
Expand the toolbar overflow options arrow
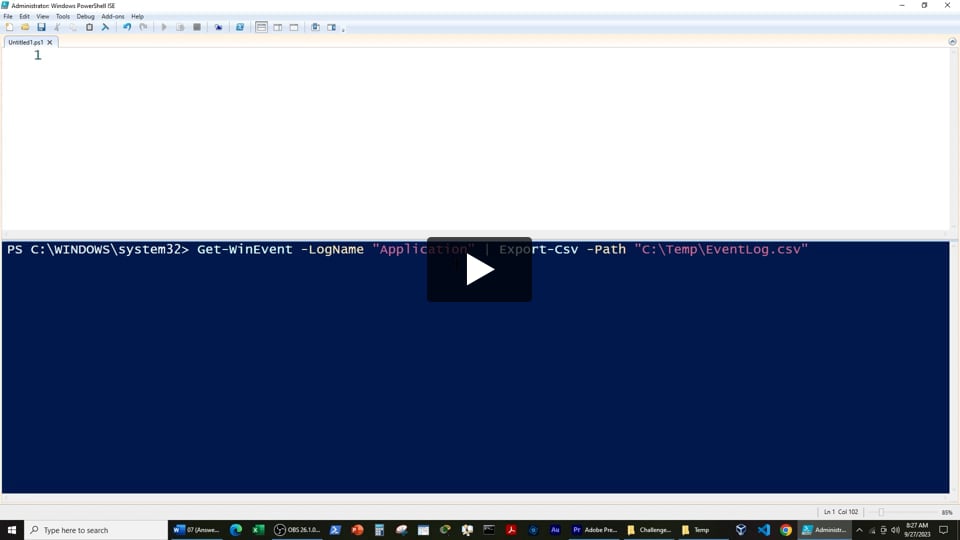[x=344, y=29]
